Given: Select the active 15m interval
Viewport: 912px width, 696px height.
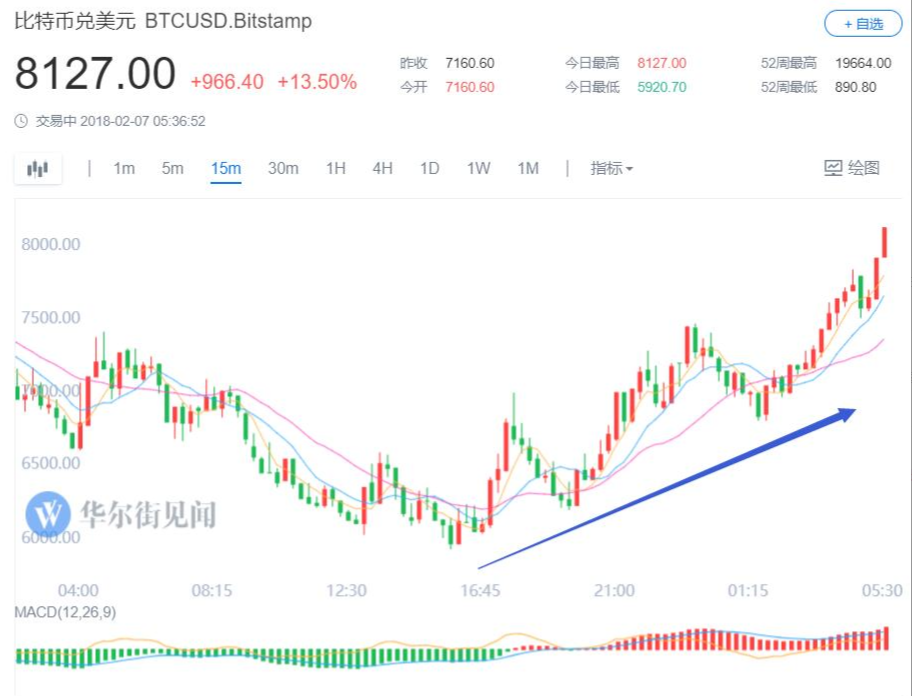Looking at the screenshot, I should tap(226, 168).
